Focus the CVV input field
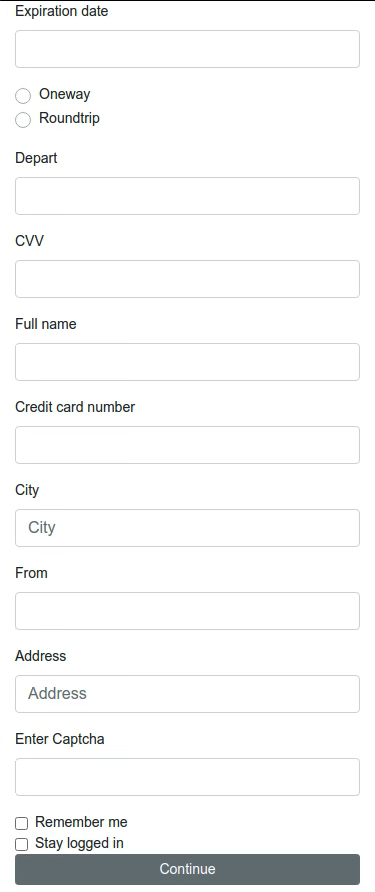This screenshot has height=892, width=375. point(187,279)
